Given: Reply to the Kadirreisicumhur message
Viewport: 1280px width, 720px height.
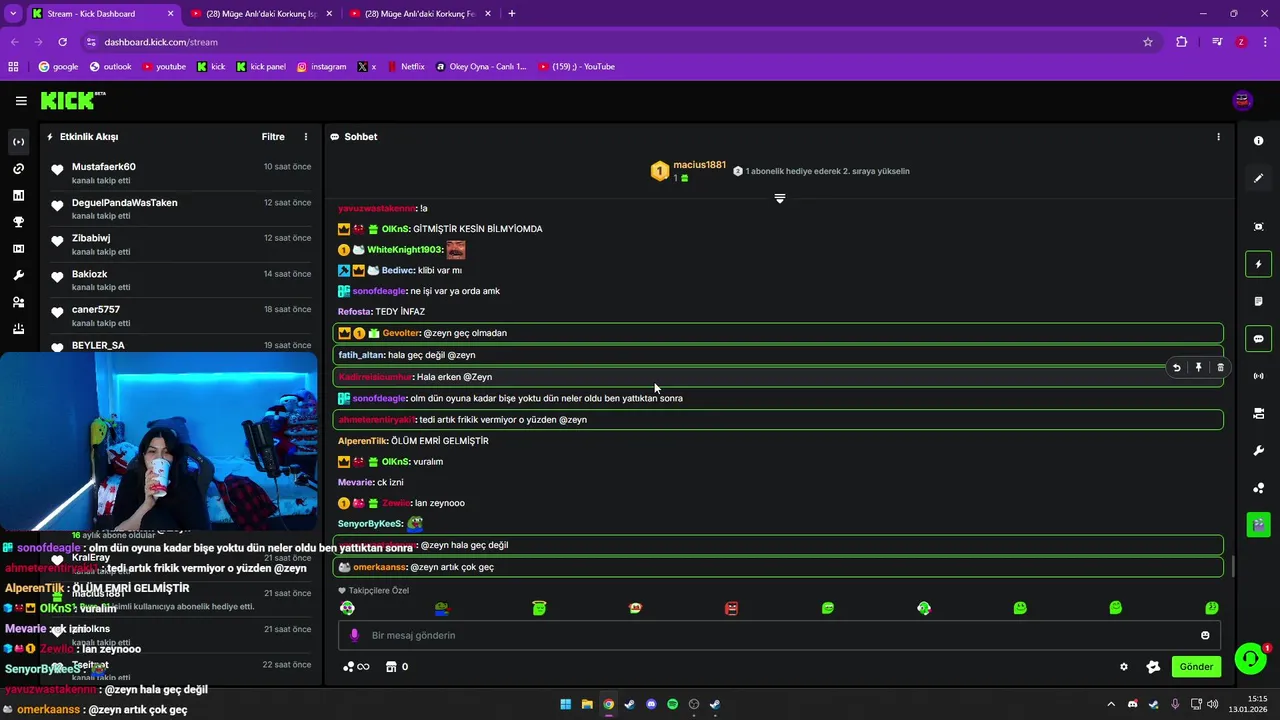Looking at the screenshot, I should coord(1176,367).
